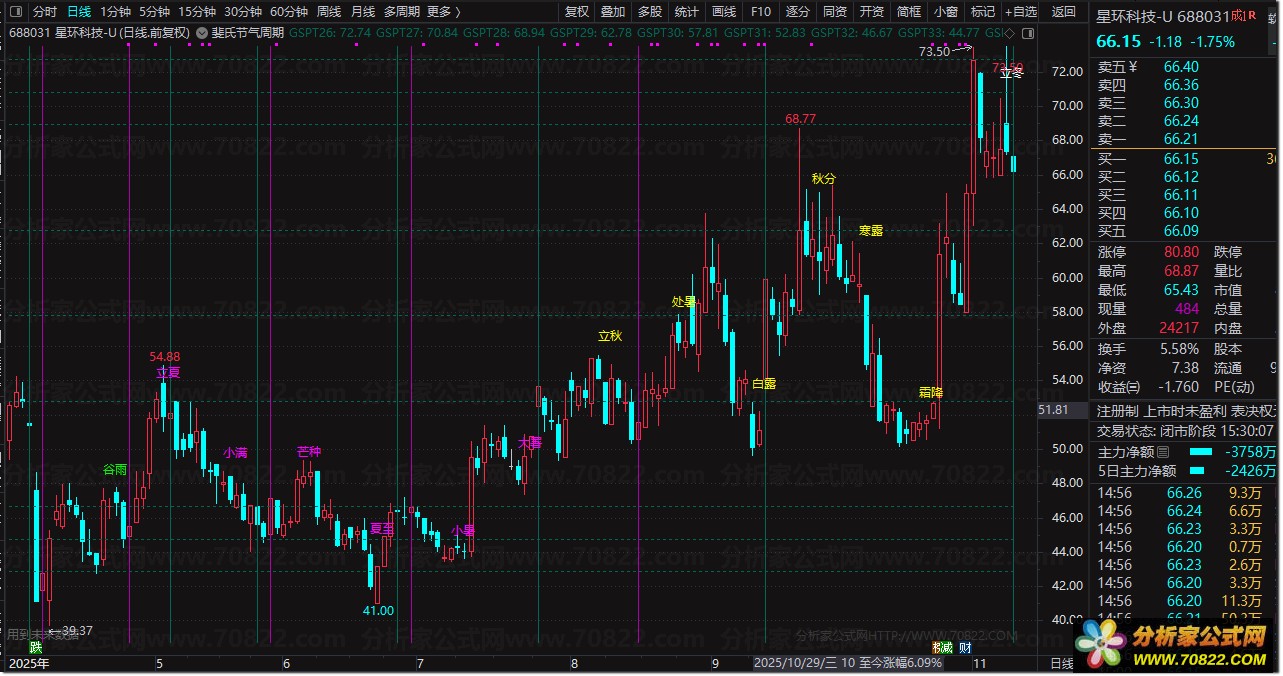Click the 秋分 solar term marker
Viewport: 1283px width, 676px height.
(x=824, y=179)
